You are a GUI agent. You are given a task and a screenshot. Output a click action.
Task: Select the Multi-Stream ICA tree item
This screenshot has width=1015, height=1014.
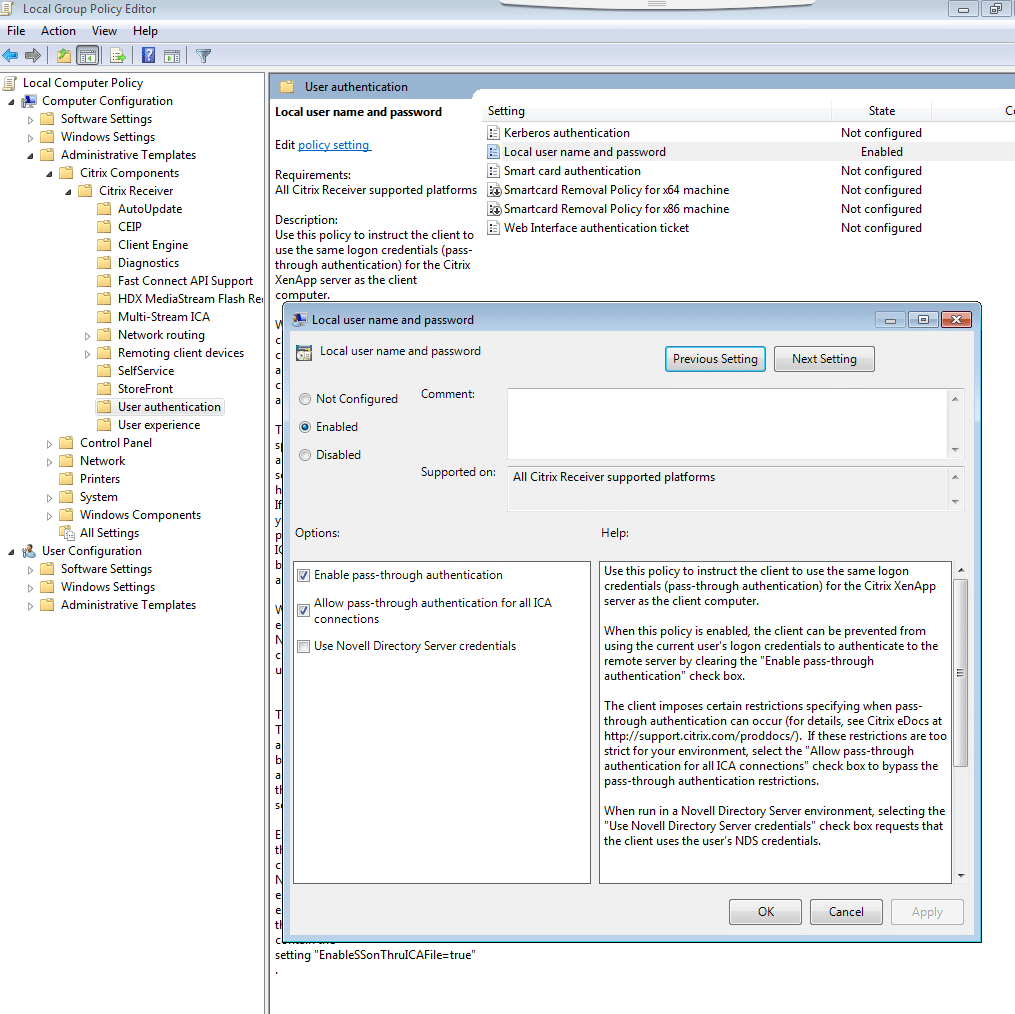point(164,317)
